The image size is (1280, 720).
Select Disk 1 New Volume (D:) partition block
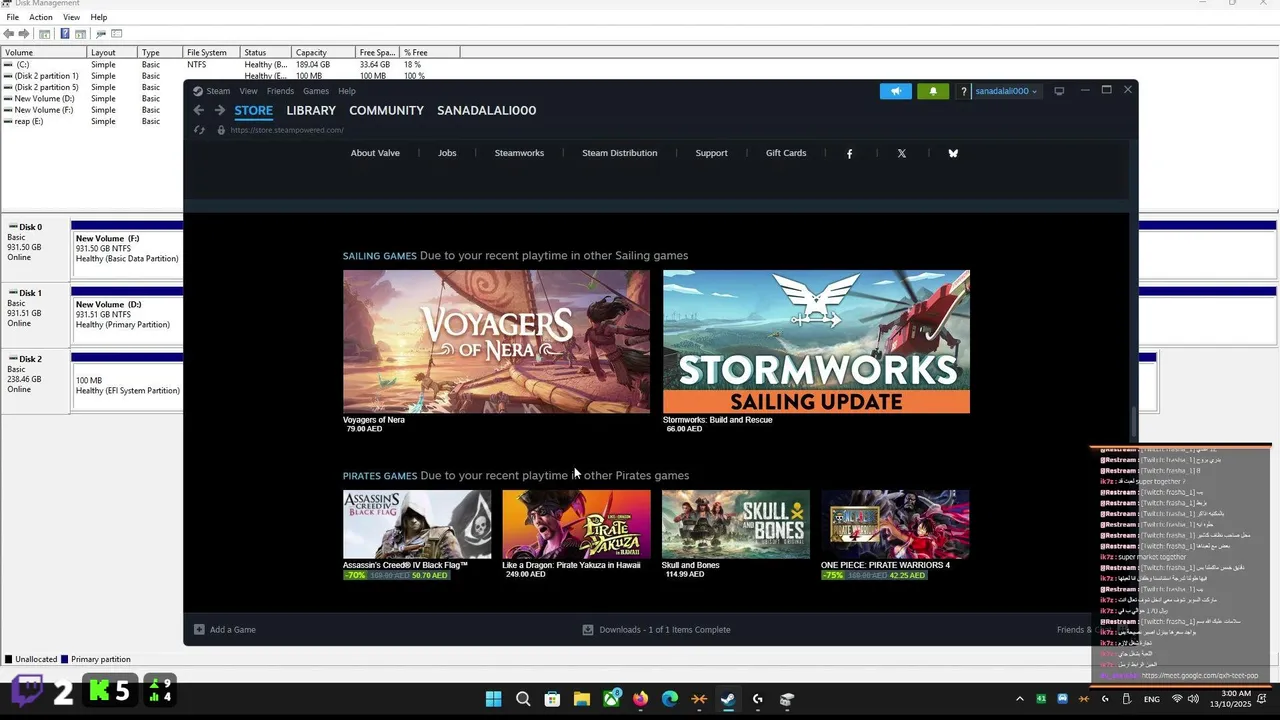[x=127, y=314]
